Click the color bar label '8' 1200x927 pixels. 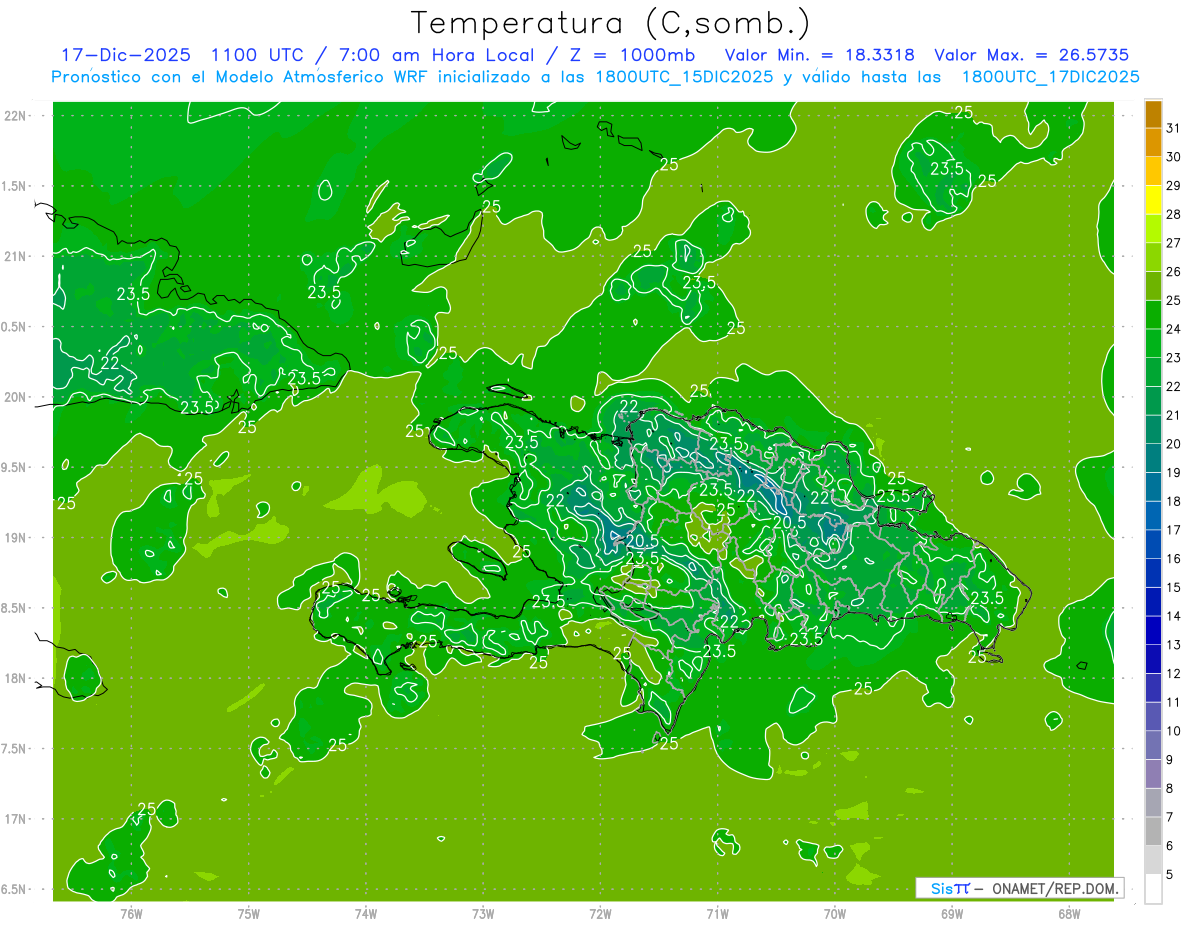tap(1170, 789)
